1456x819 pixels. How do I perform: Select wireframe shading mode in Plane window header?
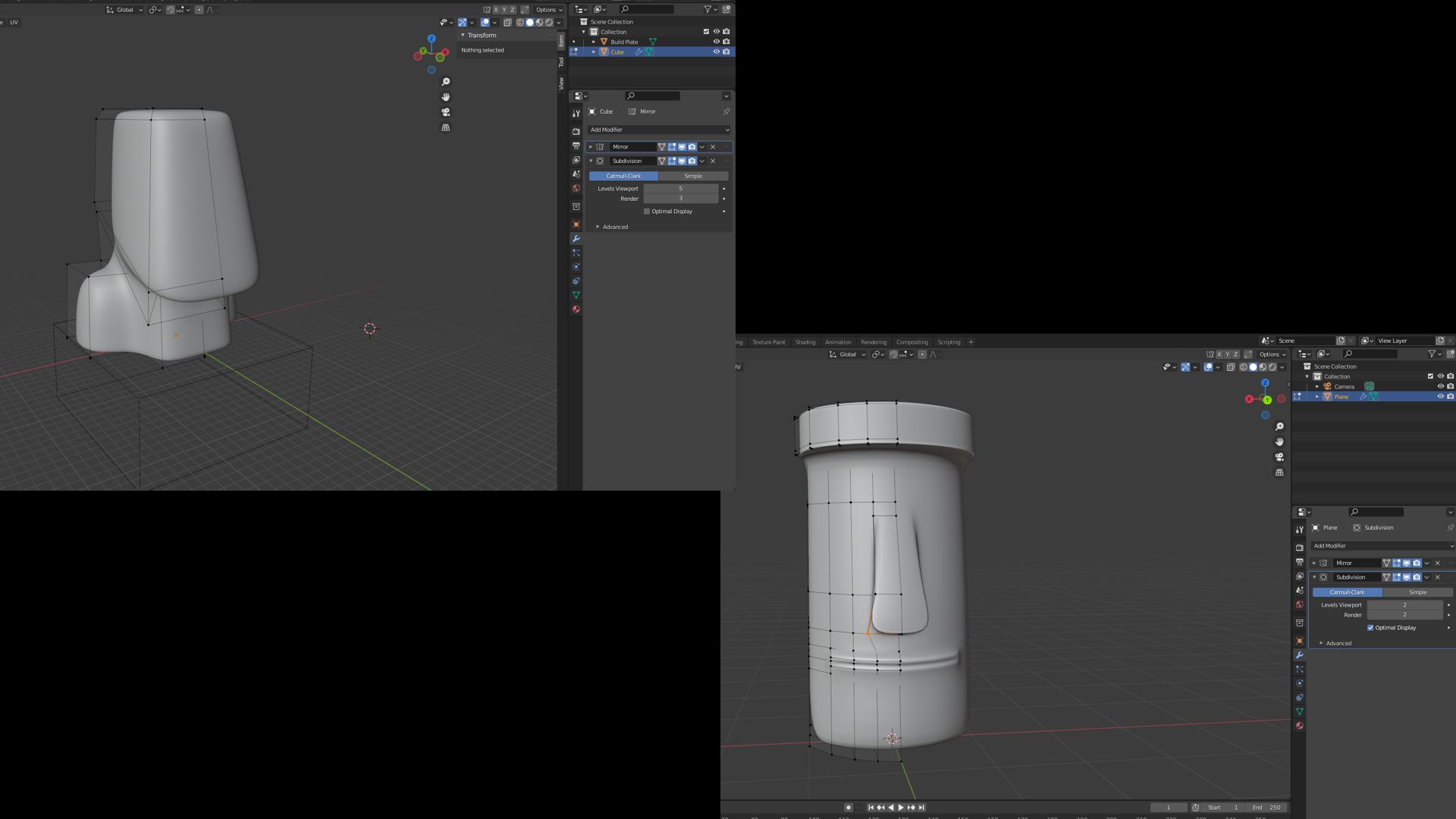coord(1244,367)
